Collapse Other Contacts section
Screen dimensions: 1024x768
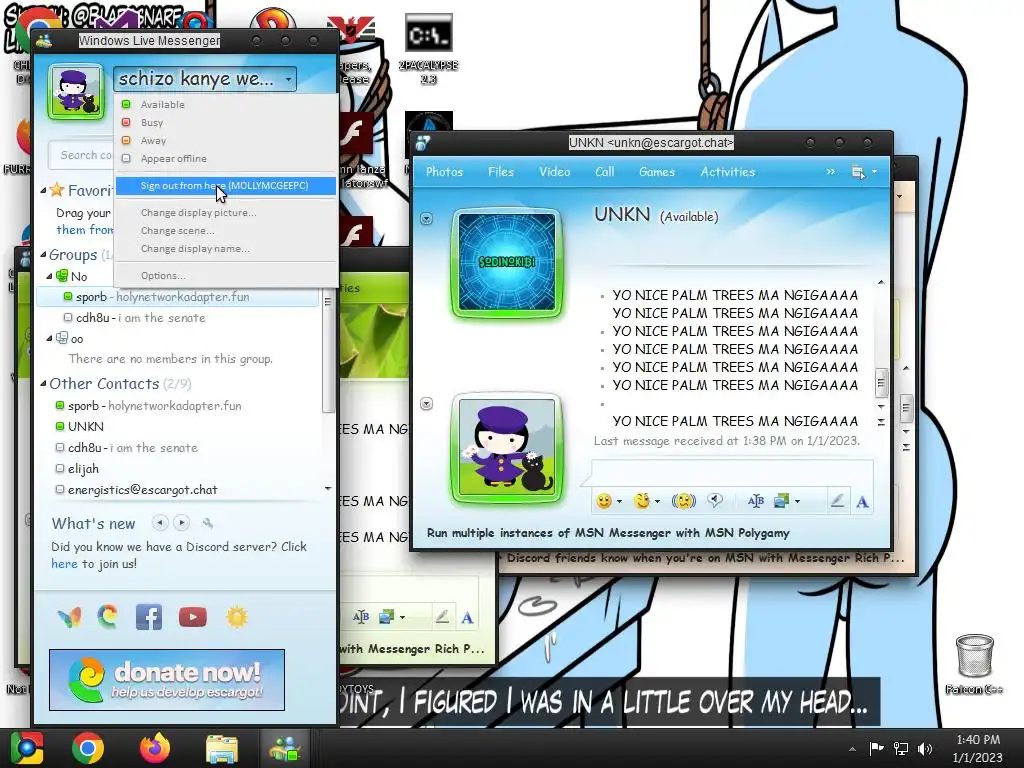pos(43,383)
